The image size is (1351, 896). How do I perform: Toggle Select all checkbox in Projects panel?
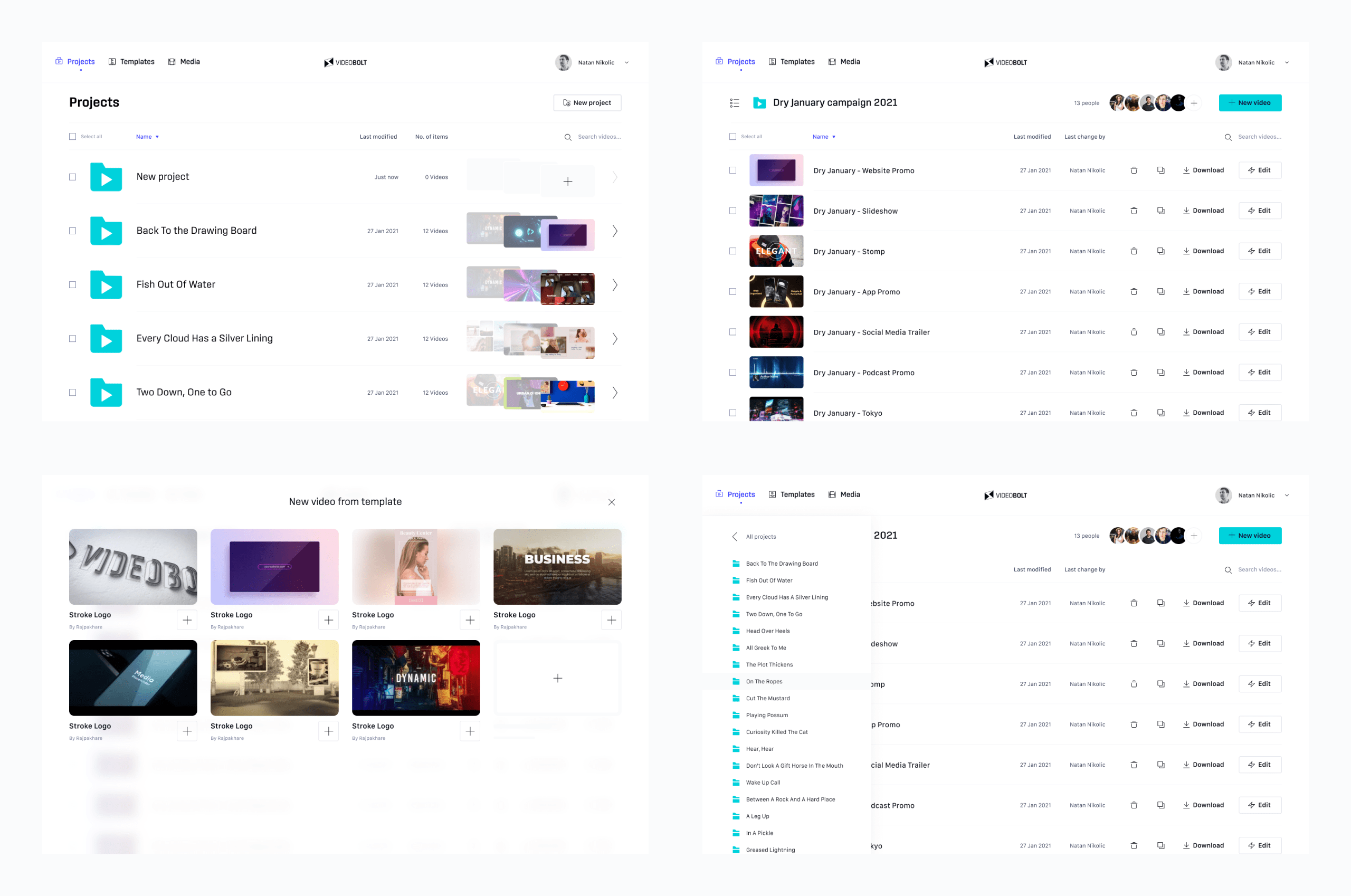[73, 137]
